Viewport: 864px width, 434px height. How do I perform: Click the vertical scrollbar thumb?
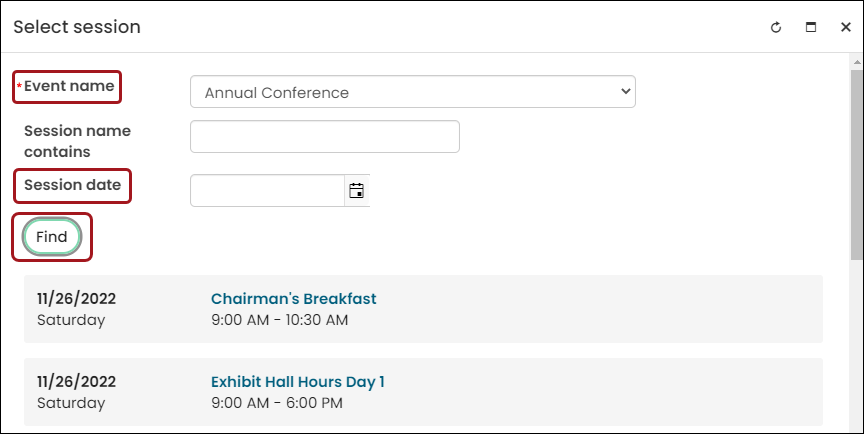tap(856, 164)
